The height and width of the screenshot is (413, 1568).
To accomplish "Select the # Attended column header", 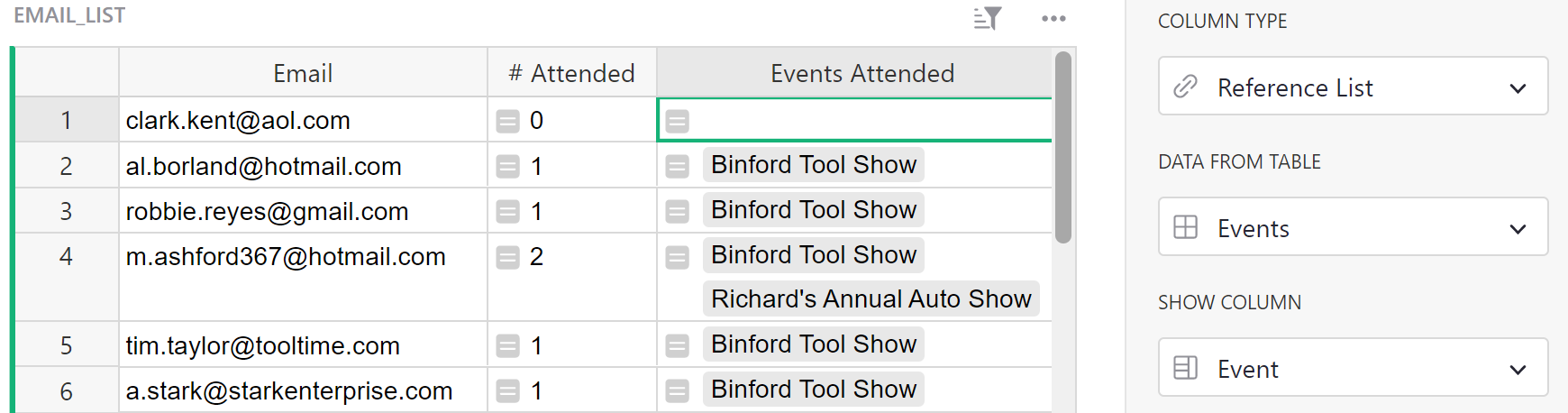I will pos(571,73).
